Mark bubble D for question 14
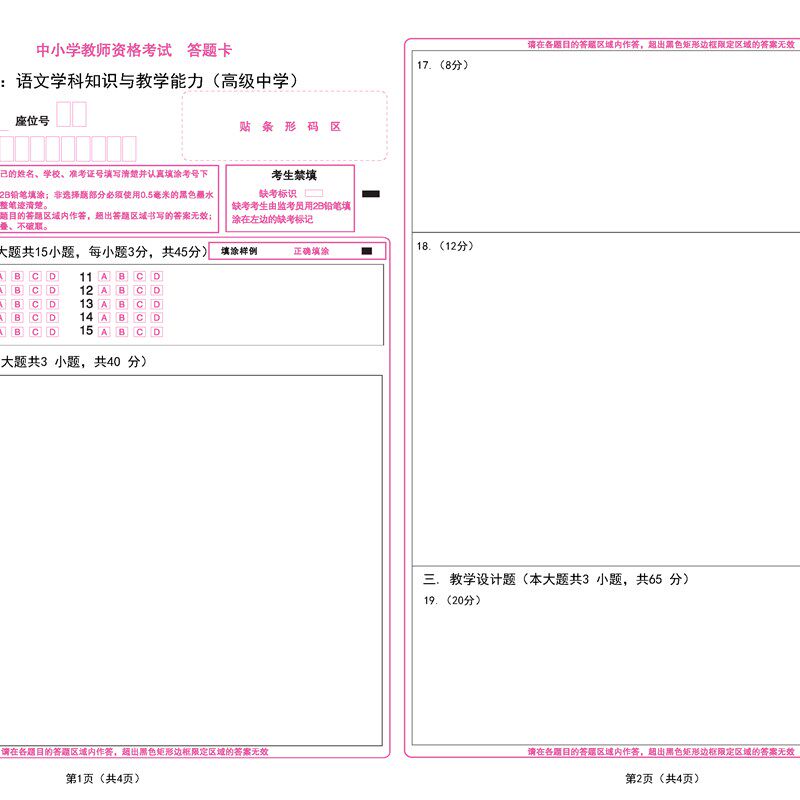The width and height of the screenshot is (800, 800). 157,317
